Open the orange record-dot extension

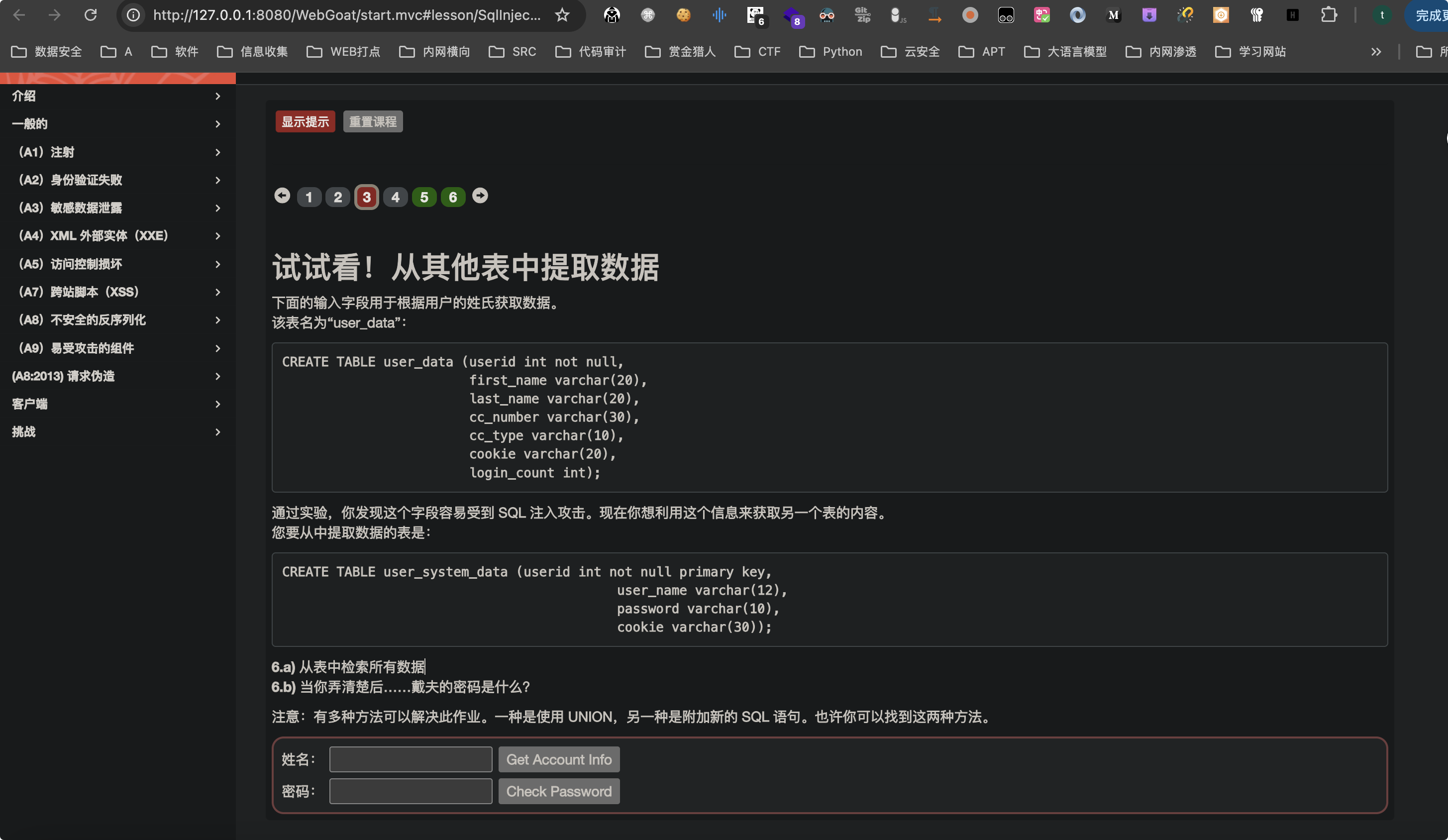point(970,15)
